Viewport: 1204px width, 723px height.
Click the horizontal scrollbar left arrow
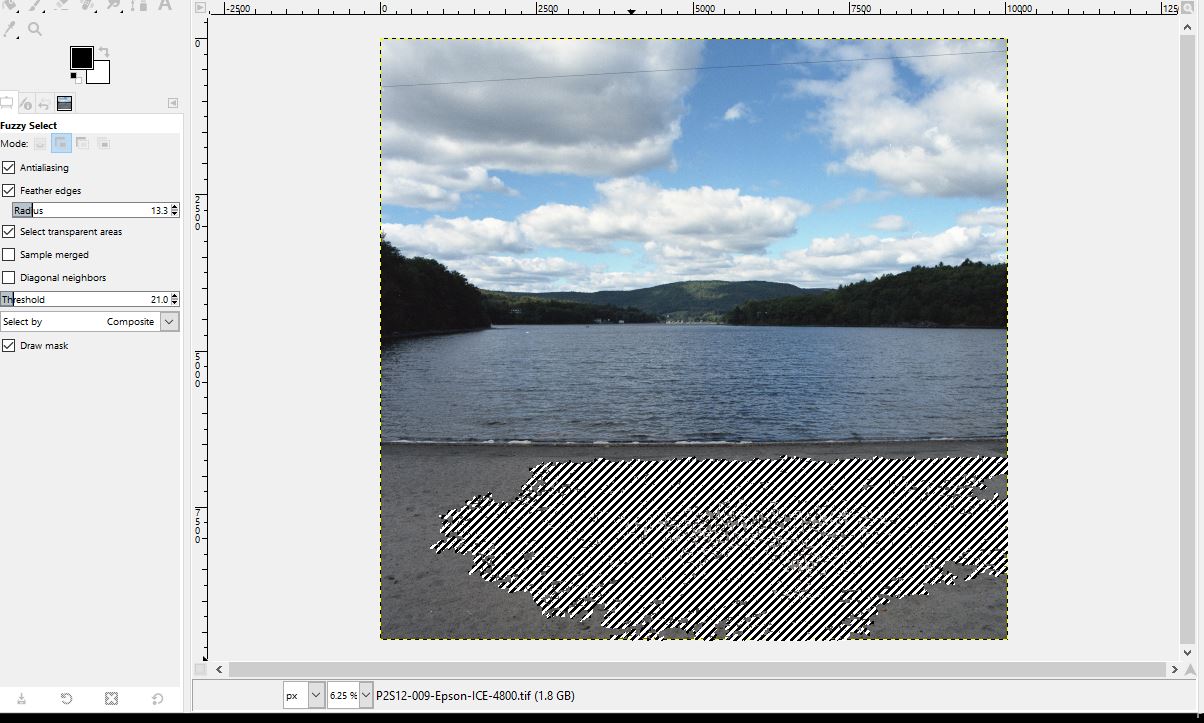pyautogui.click(x=220, y=669)
